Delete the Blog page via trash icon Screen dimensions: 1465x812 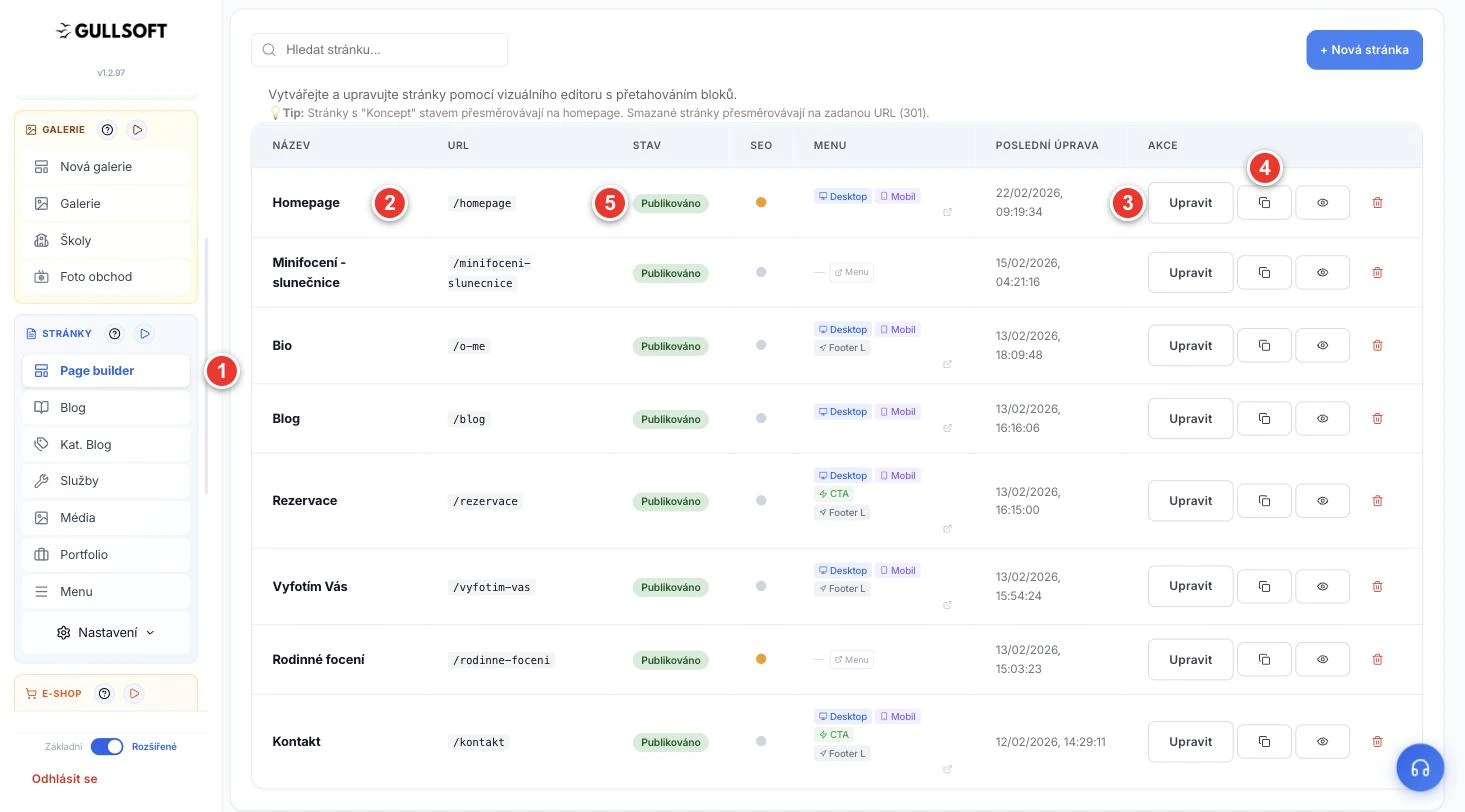tap(1377, 418)
